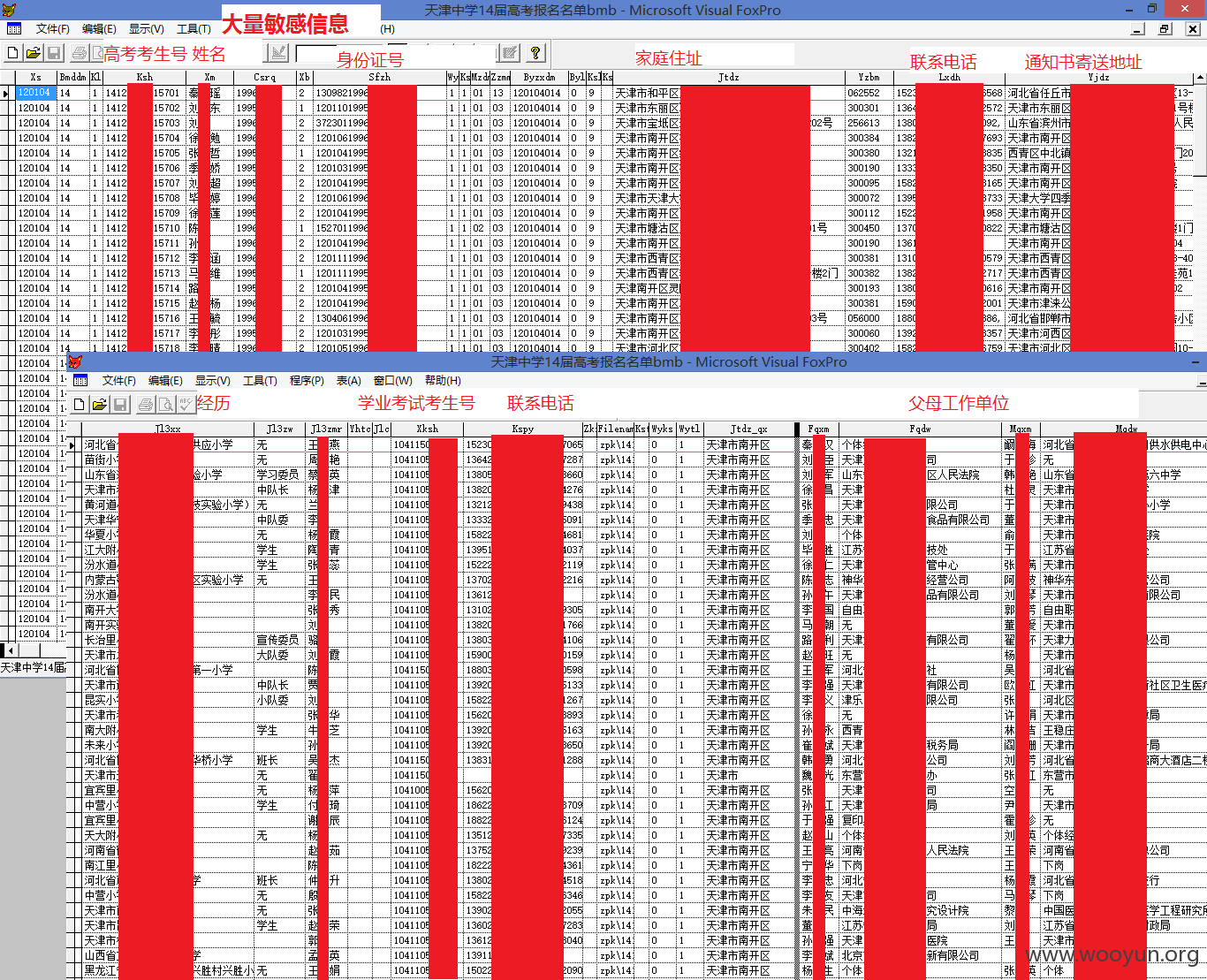Open 编辑(E) menu in top window

click(x=99, y=29)
